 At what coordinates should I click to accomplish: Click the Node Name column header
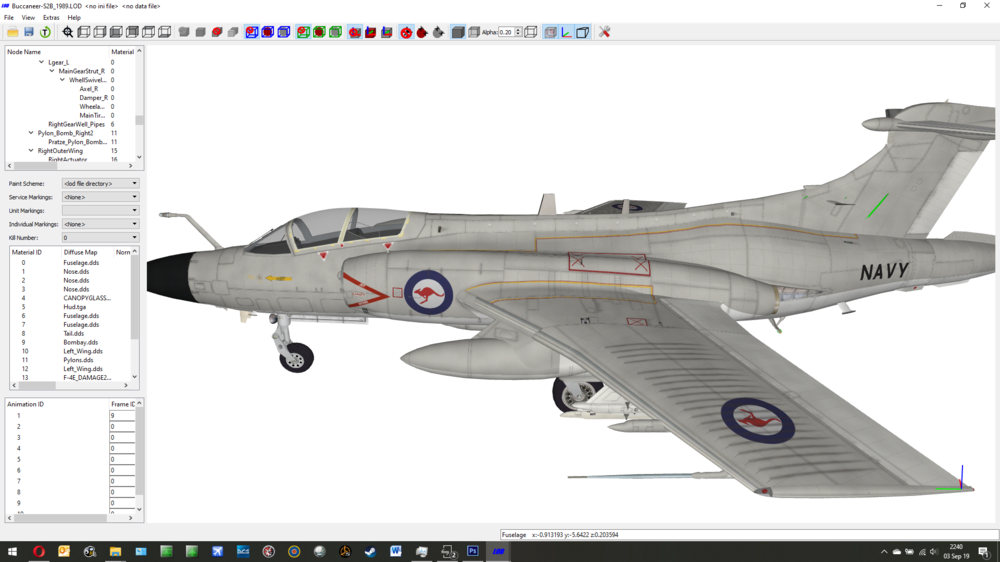(24, 52)
